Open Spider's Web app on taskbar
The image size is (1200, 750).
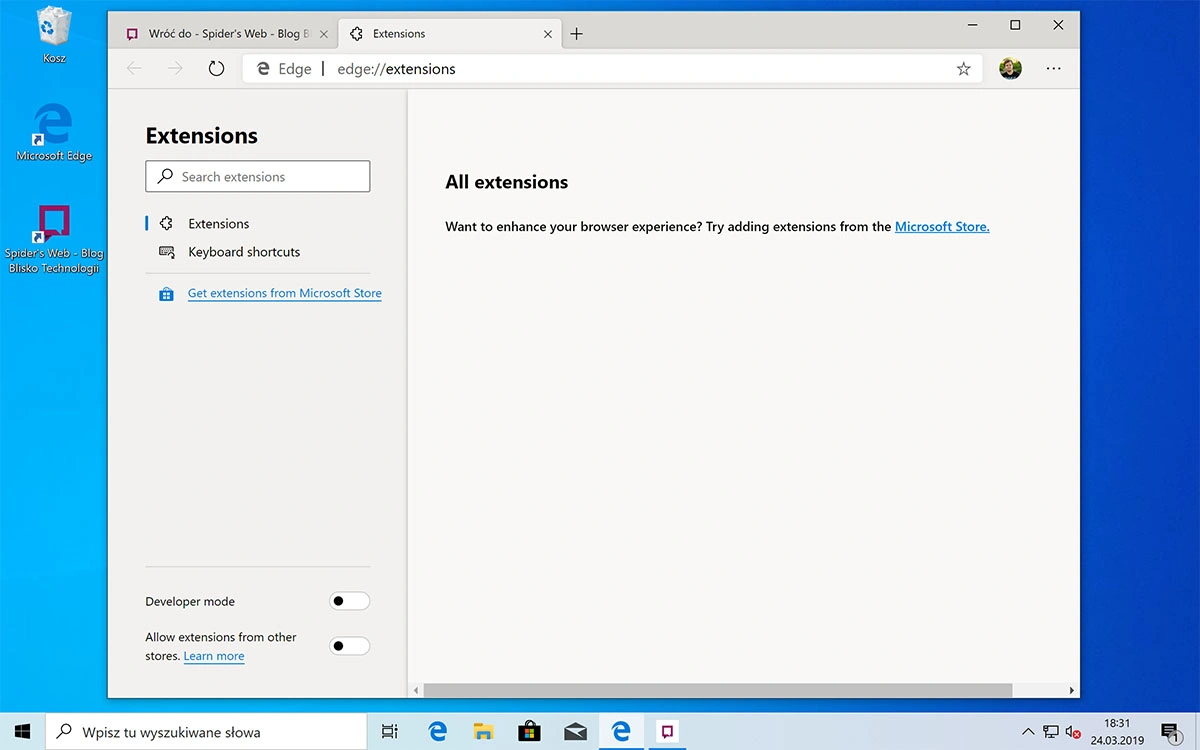click(667, 732)
